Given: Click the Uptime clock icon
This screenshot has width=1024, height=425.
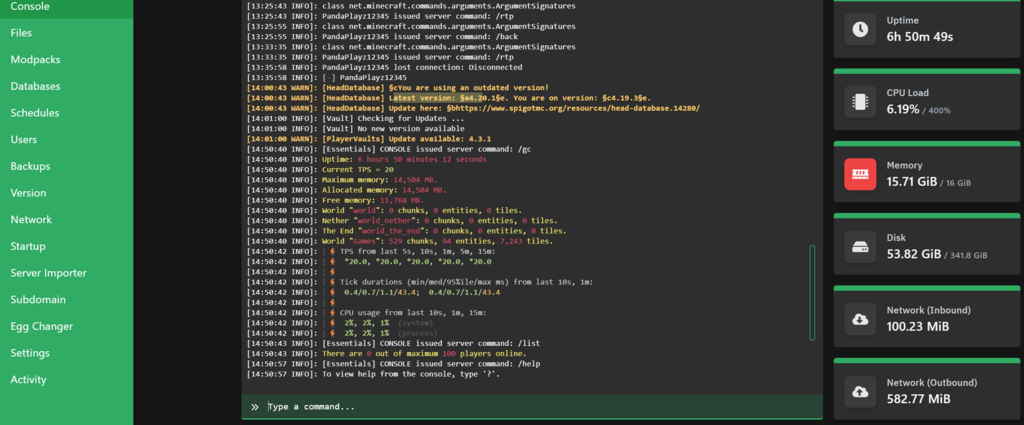Looking at the screenshot, I should [860, 30].
